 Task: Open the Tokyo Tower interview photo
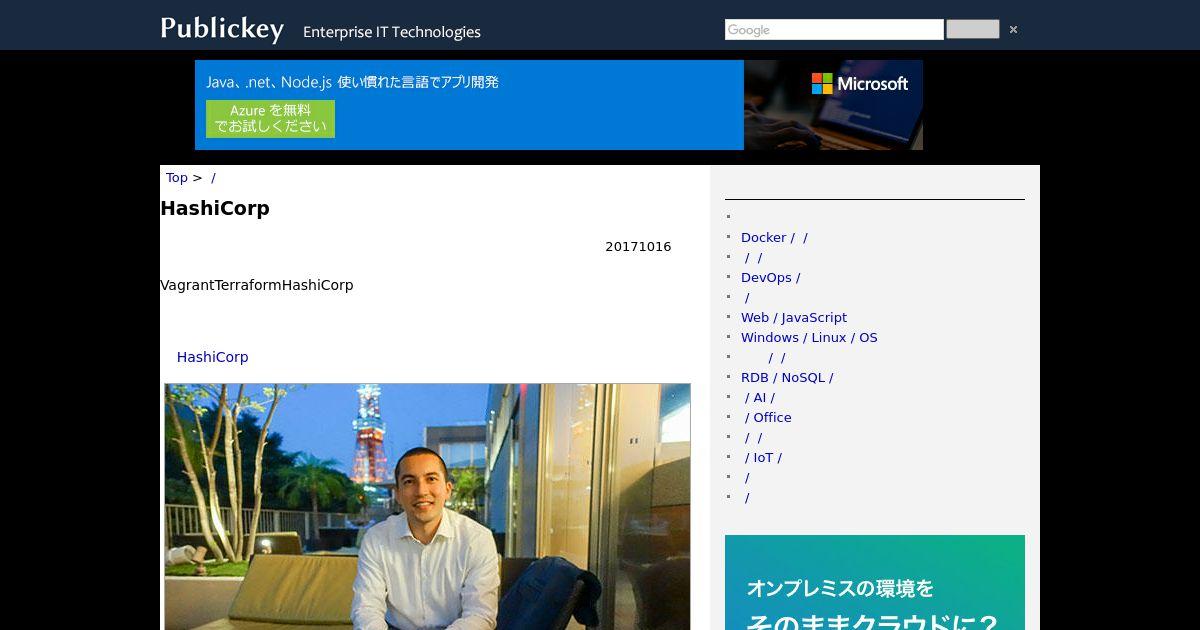(x=427, y=506)
